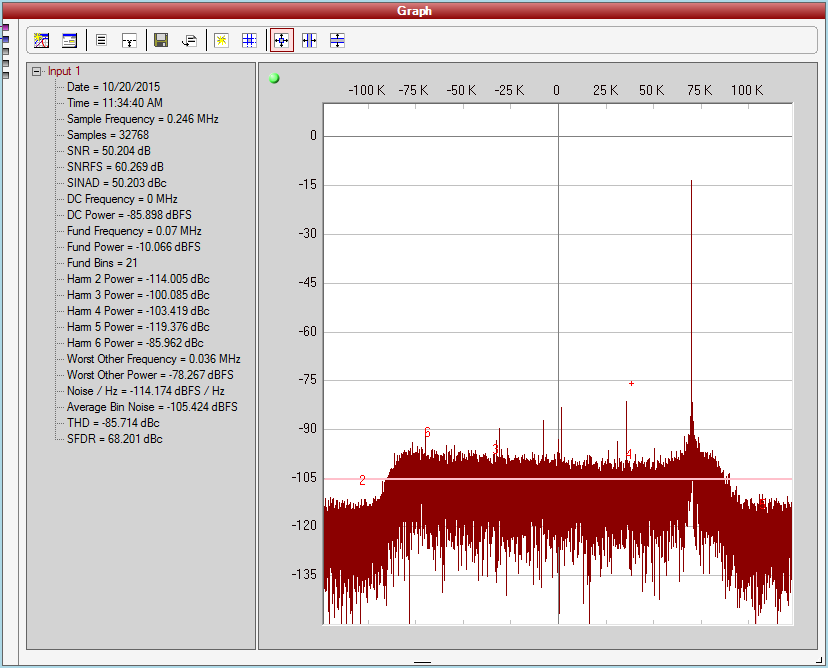828x668 pixels.
Task: Click harmonic marker 4 on the spectrum
Action: coord(629,454)
